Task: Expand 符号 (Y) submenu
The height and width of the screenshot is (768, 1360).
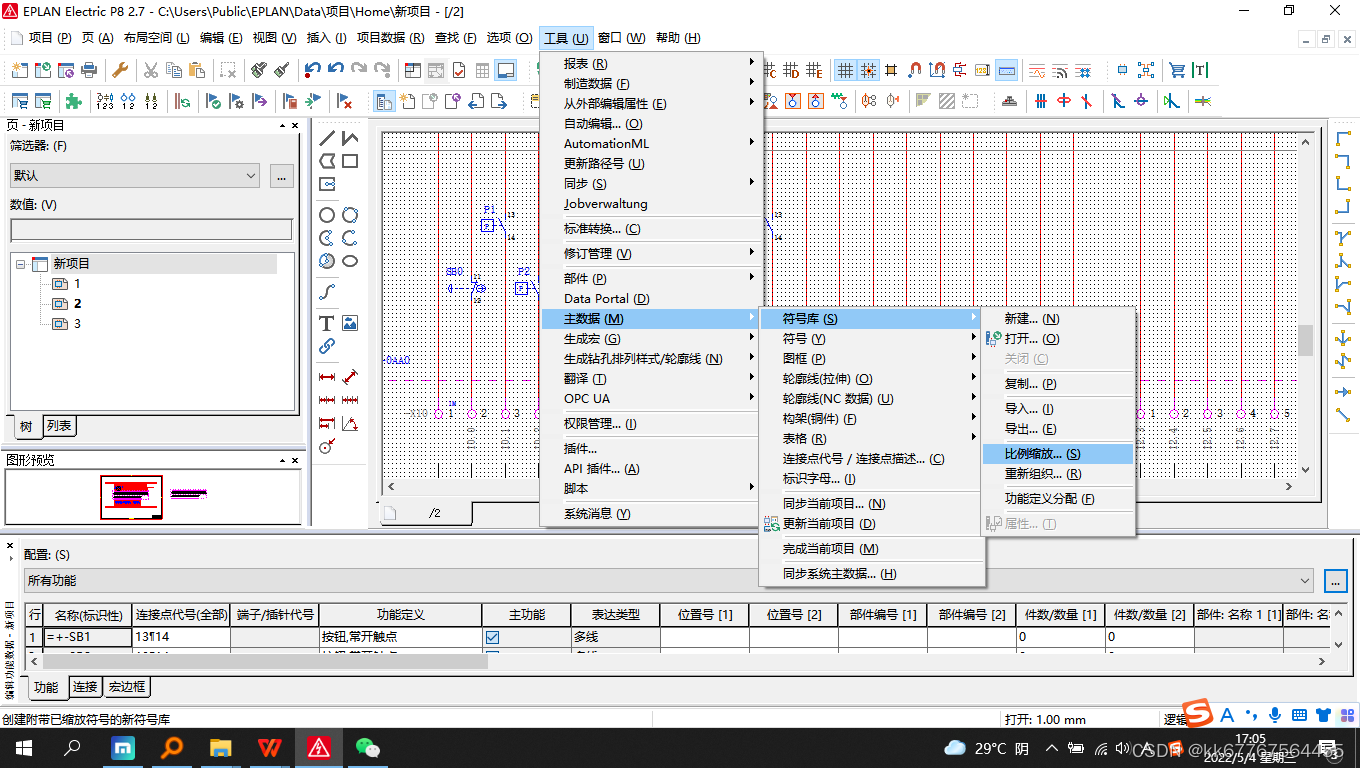Action: 870,338
